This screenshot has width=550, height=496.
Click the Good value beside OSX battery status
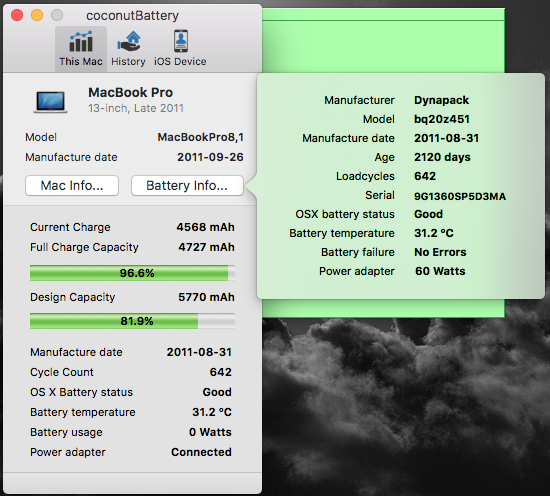click(x=428, y=214)
